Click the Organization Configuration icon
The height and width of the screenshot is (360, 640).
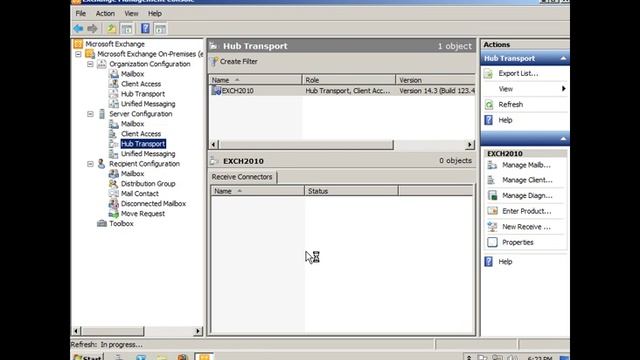point(102,64)
